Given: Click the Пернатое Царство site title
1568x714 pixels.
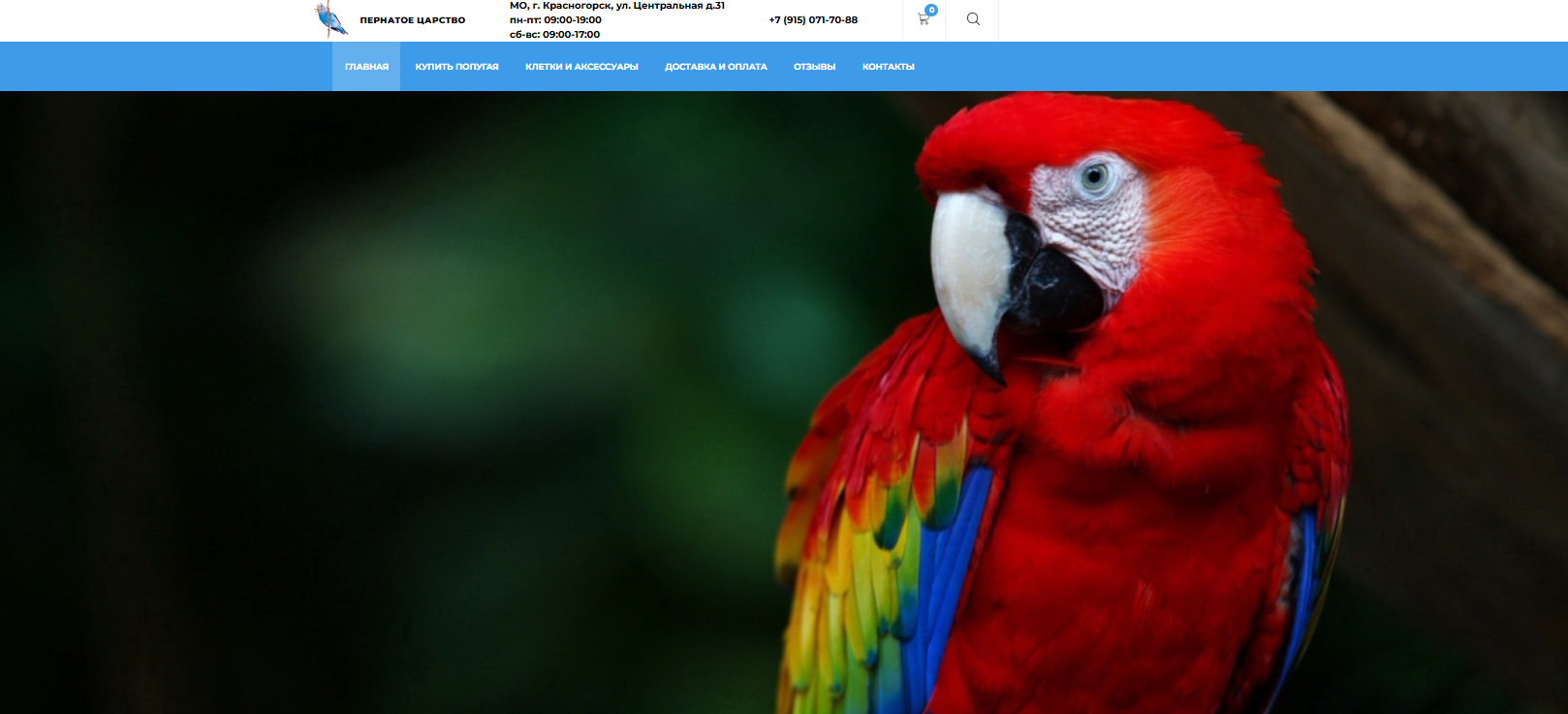Looking at the screenshot, I should click(x=412, y=20).
